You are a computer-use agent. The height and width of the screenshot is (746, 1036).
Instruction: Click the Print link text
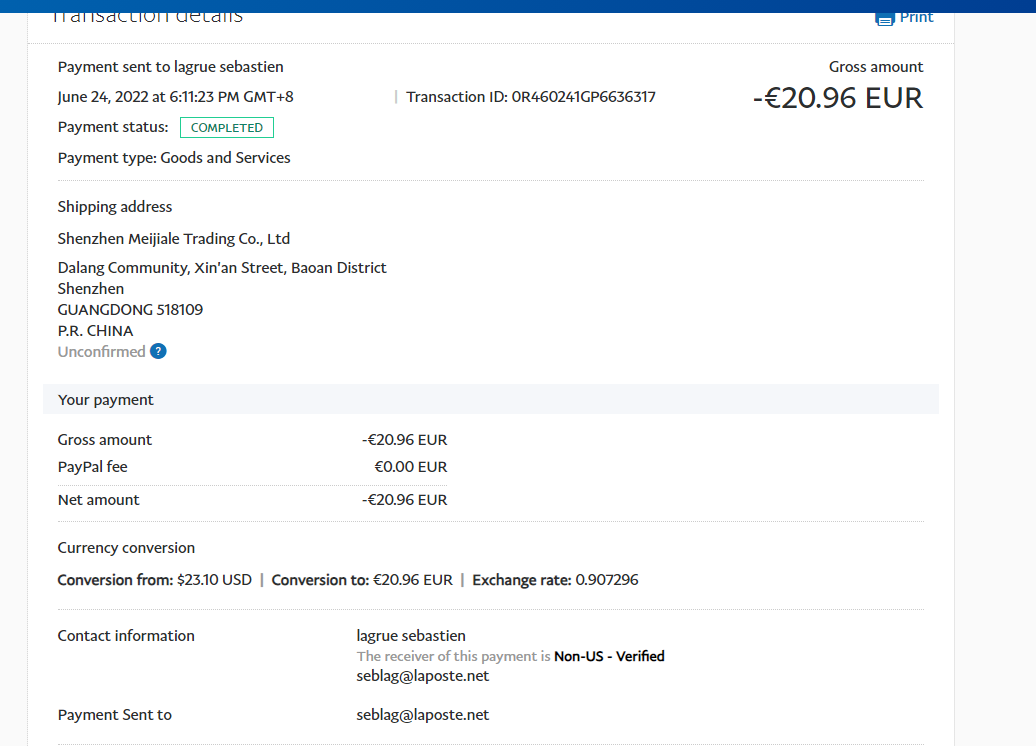click(x=916, y=17)
